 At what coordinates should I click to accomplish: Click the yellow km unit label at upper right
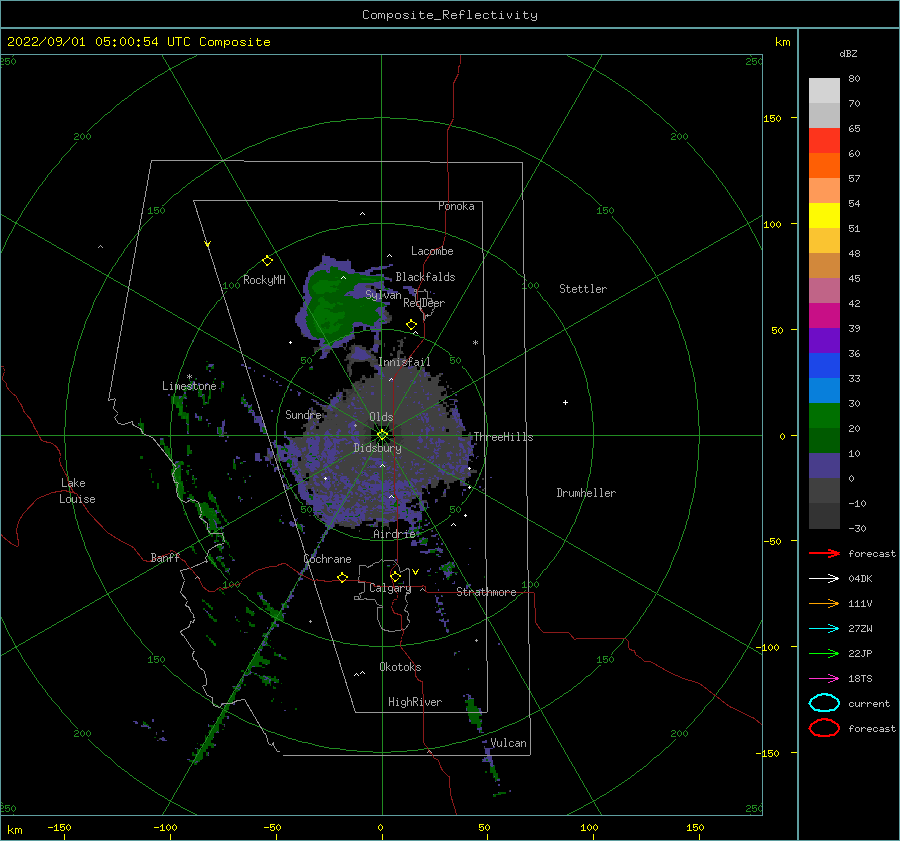[782, 42]
